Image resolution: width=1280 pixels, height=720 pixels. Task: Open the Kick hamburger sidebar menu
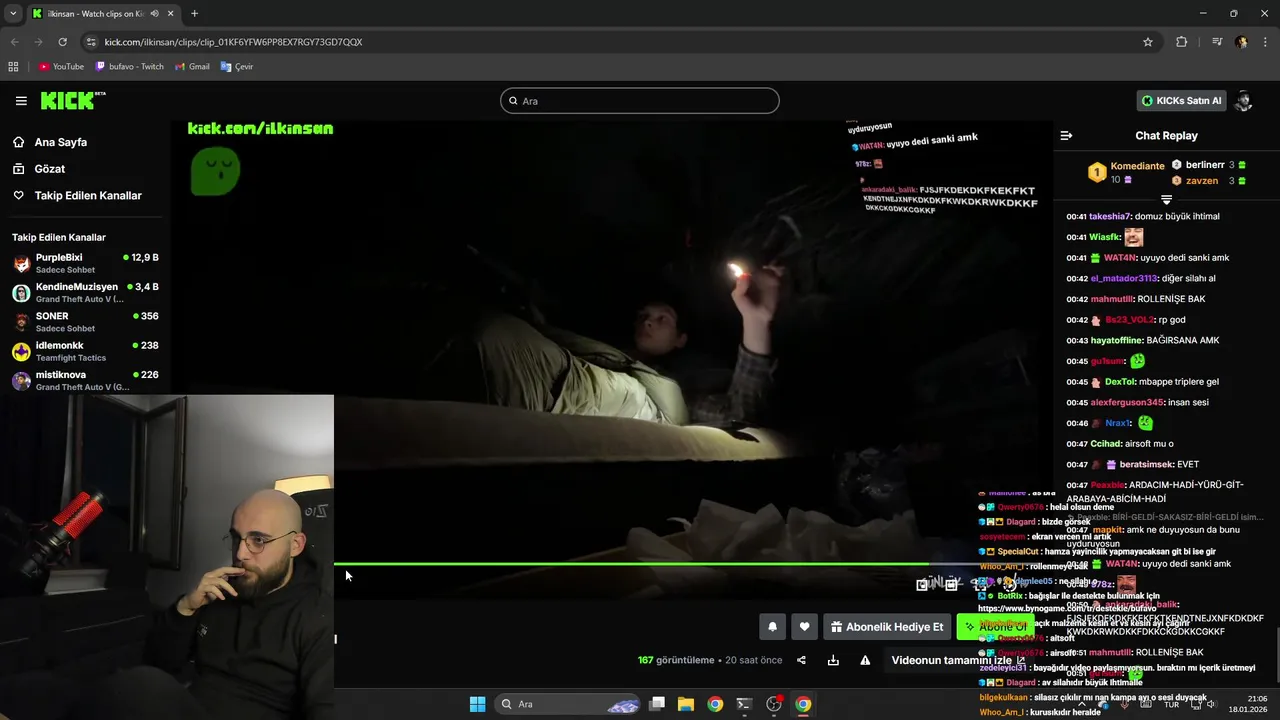[21, 101]
